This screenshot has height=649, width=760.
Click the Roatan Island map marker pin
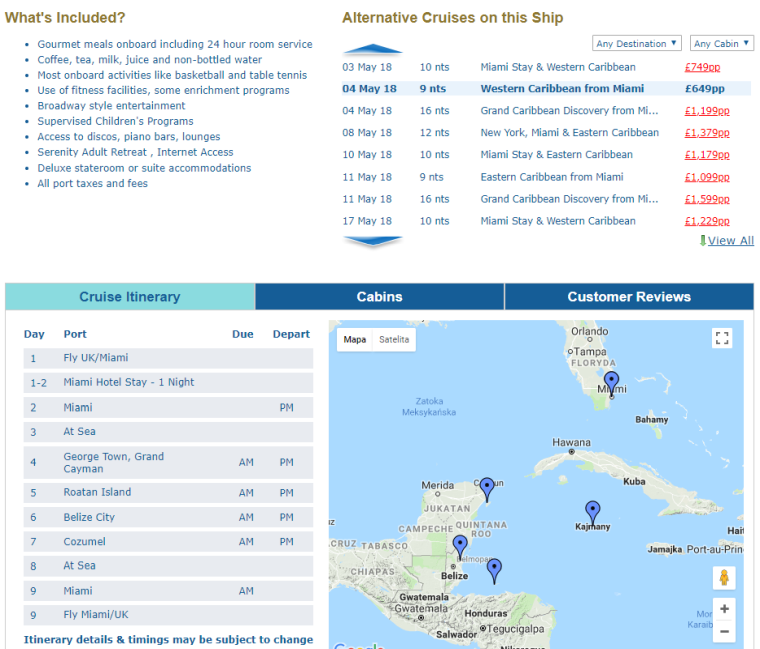tap(493, 570)
